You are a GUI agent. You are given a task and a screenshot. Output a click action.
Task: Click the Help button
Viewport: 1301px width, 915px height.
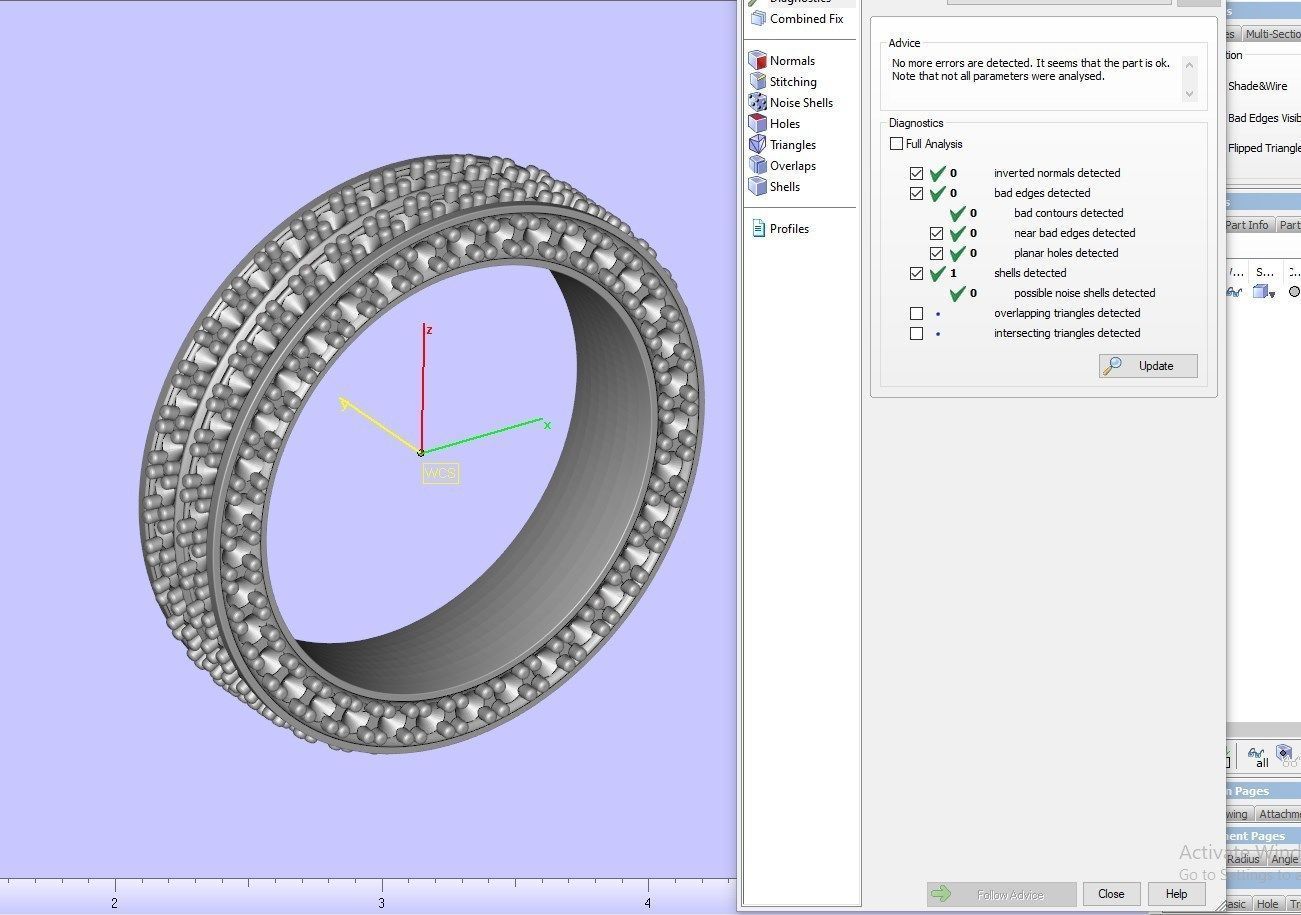(x=1176, y=894)
